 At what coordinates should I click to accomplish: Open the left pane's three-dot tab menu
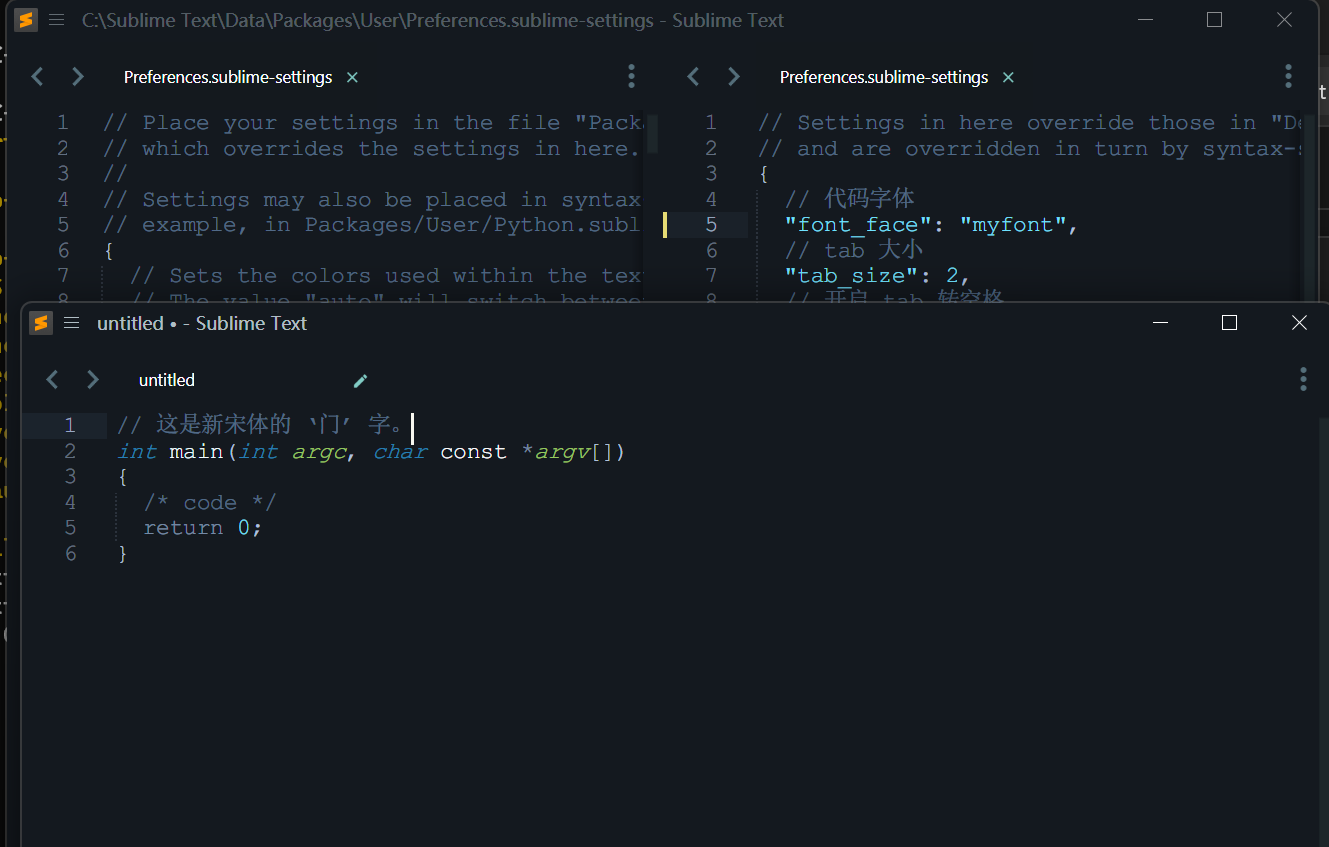pyautogui.click(x=631, y=76)
